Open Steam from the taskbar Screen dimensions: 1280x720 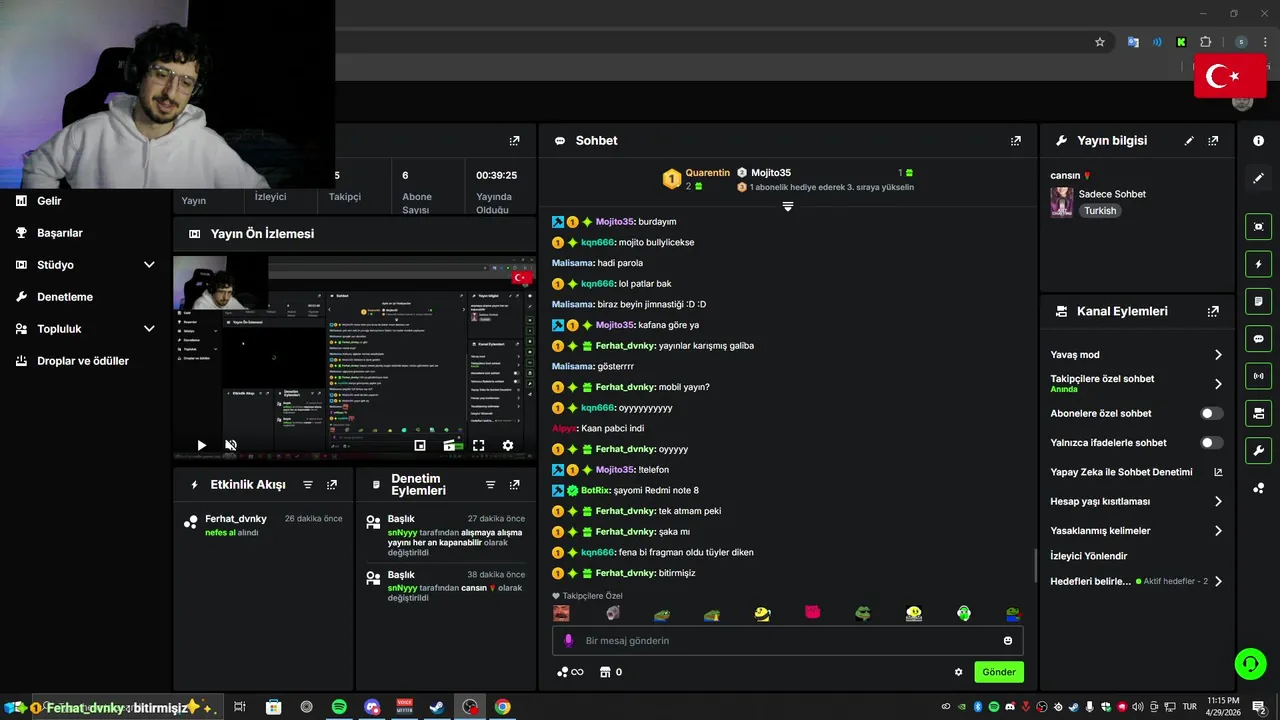pyautogui.click(x=437, y=707)
